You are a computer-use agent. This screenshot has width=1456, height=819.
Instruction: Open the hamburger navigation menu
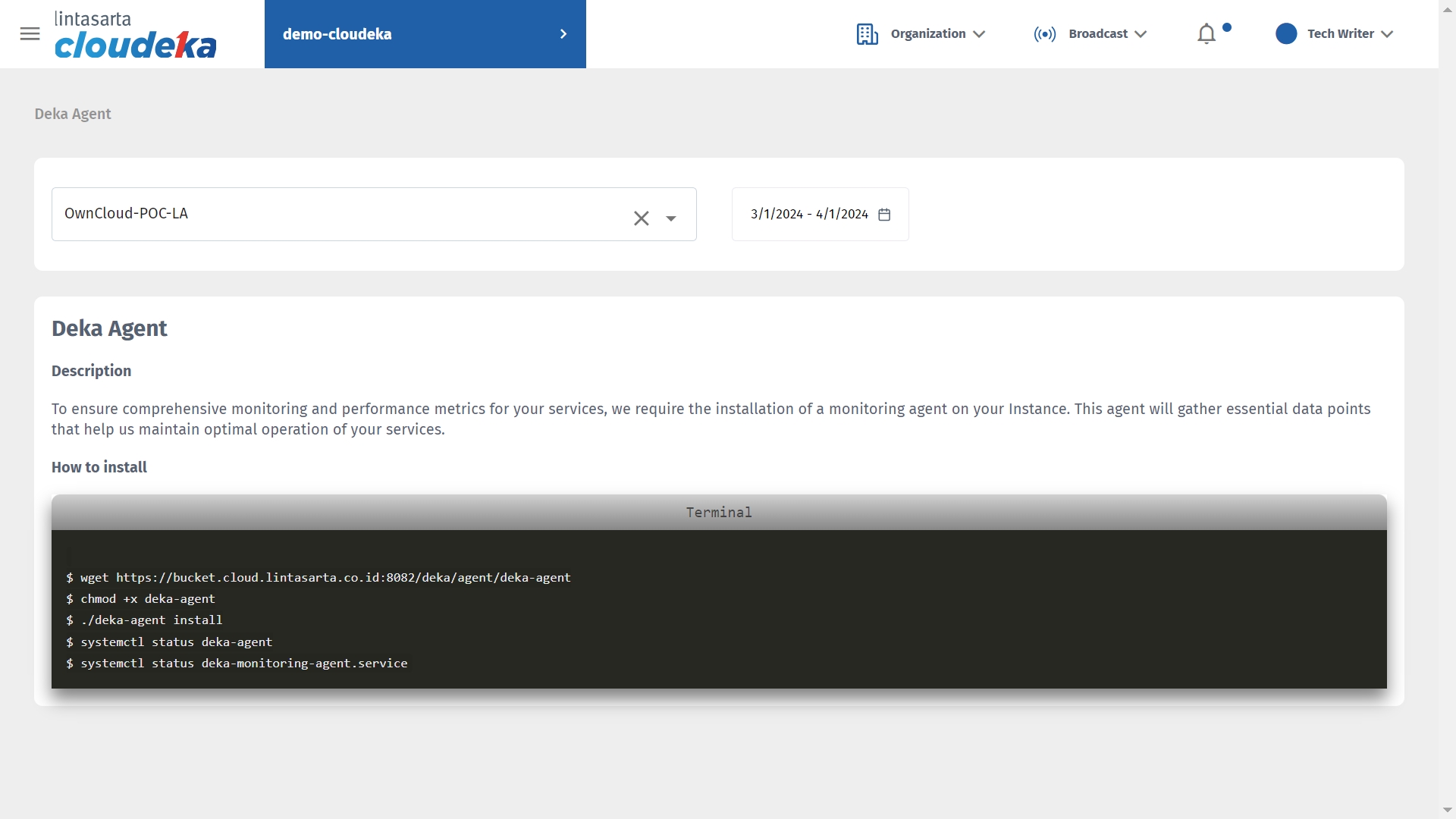pyautogui.click(x=30, y=33)
